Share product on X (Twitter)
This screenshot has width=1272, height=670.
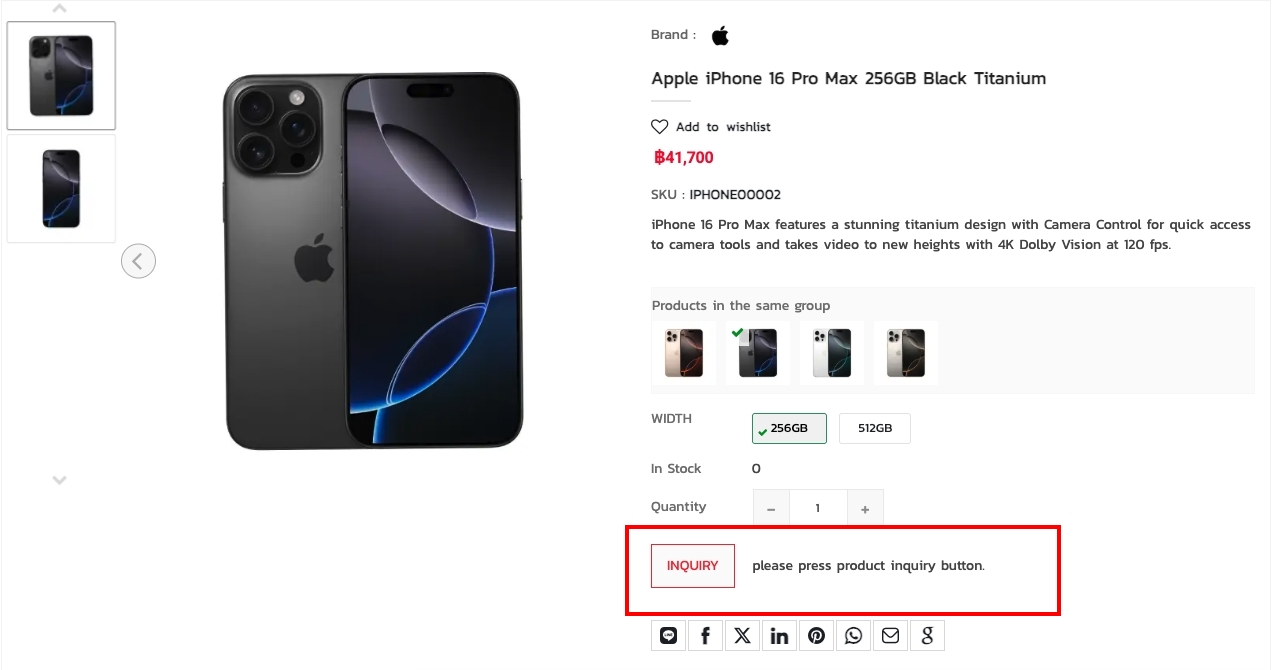pos(742,636)
